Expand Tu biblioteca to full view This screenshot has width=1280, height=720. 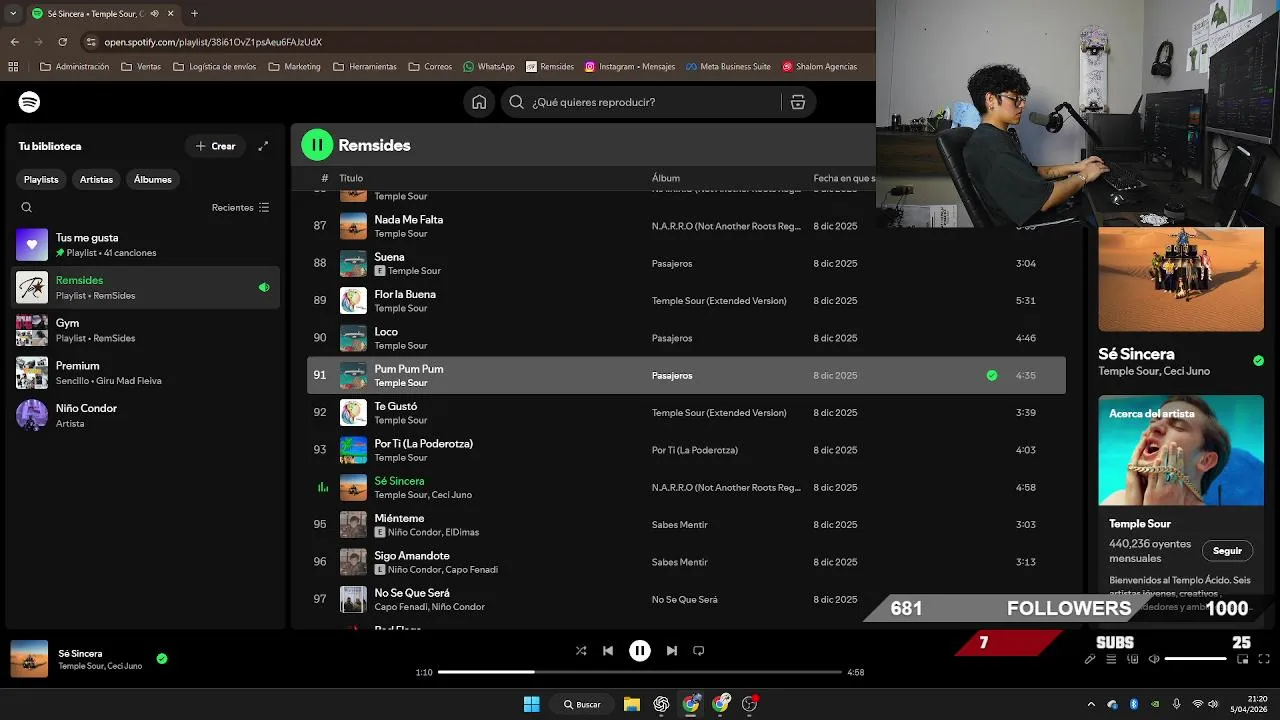click(x=263, y=146)
